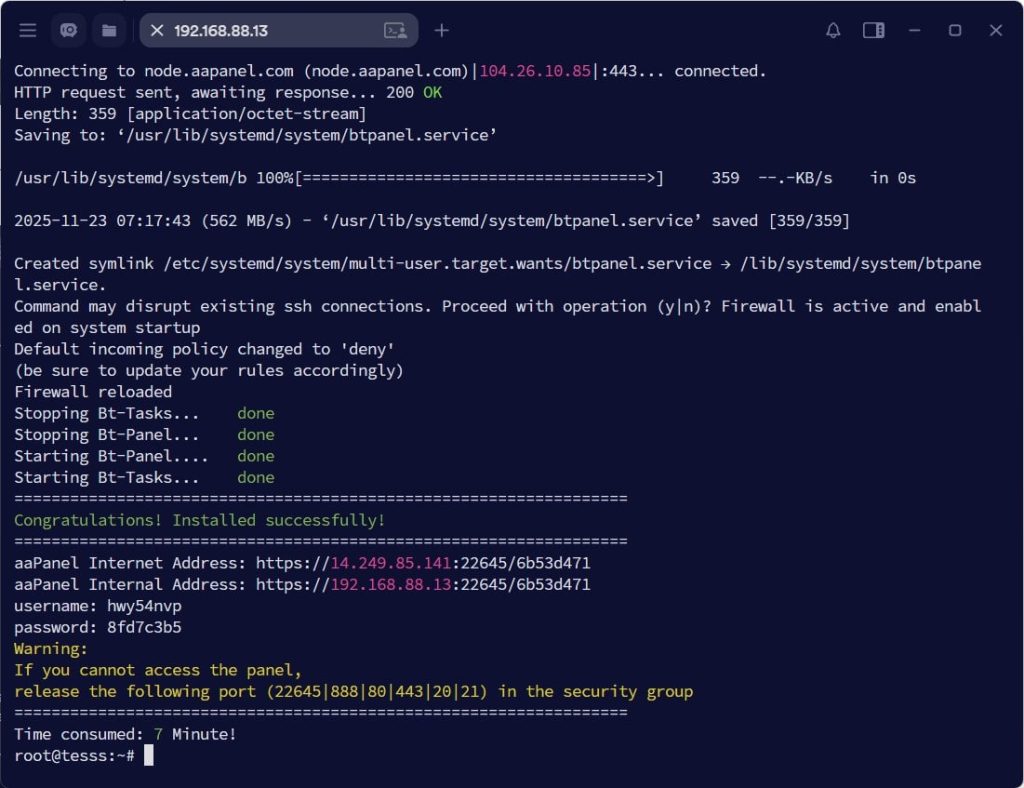Screen dimensions: 1024x788
Task: Click the 104.26.10.85 IP address
Action: (x=535, y=71)
